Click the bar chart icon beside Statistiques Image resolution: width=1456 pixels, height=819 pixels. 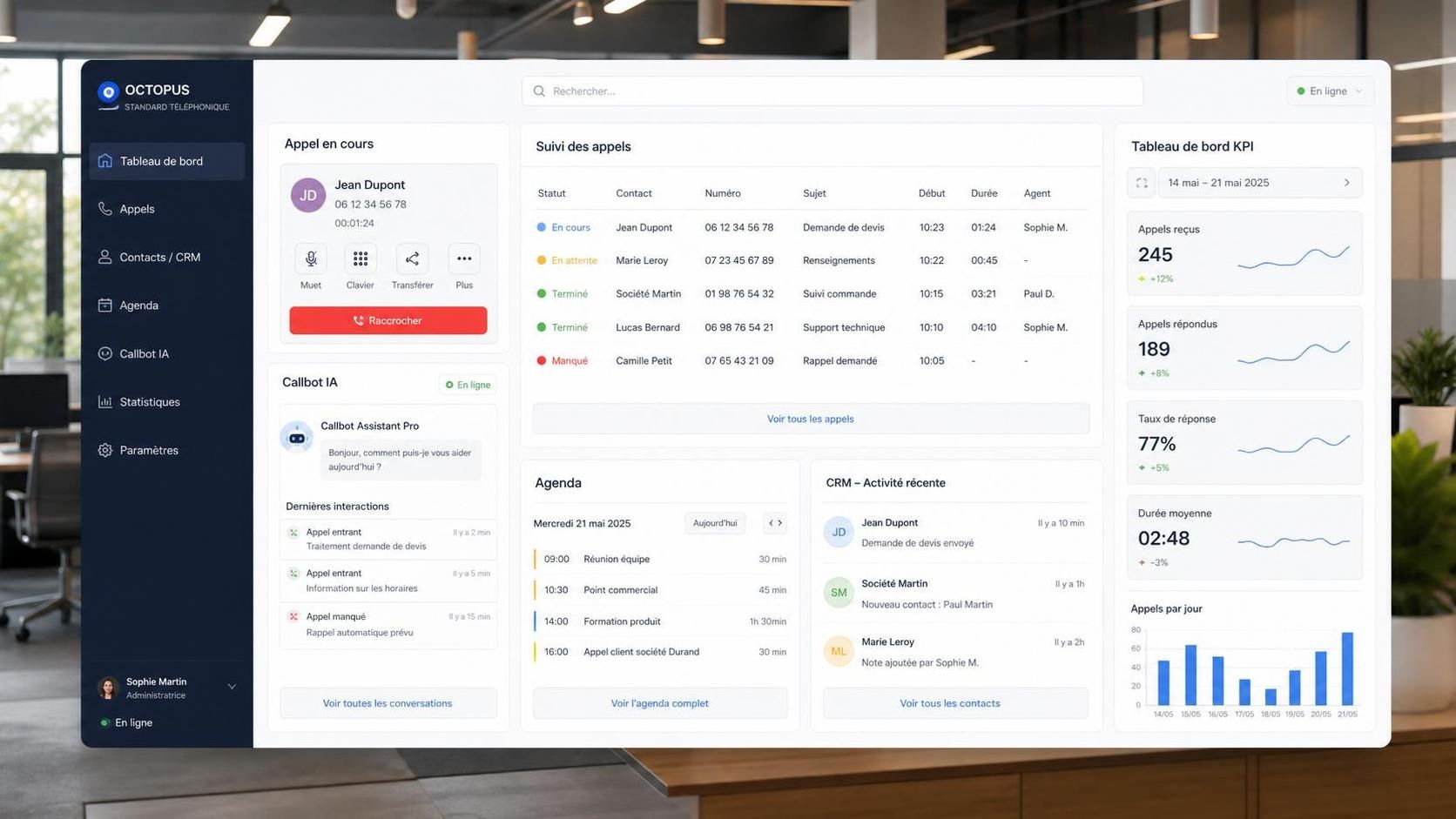coord(105,402)
